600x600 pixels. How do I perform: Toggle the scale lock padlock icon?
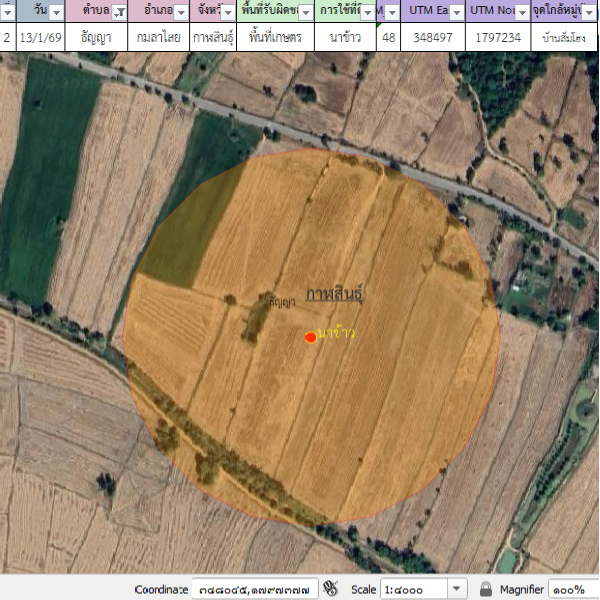[486, 589]
